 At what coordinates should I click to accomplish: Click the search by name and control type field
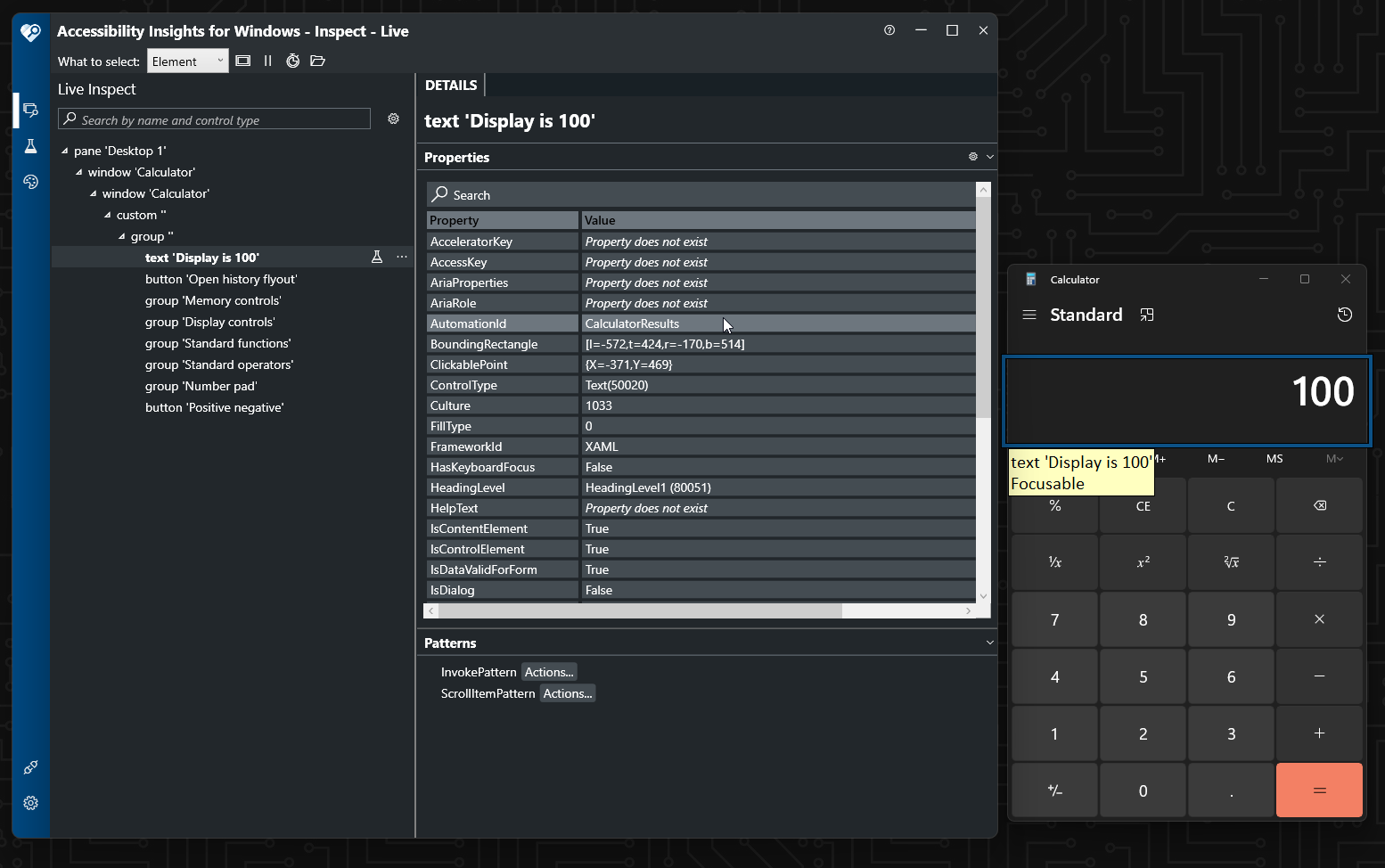coord(214,119)
